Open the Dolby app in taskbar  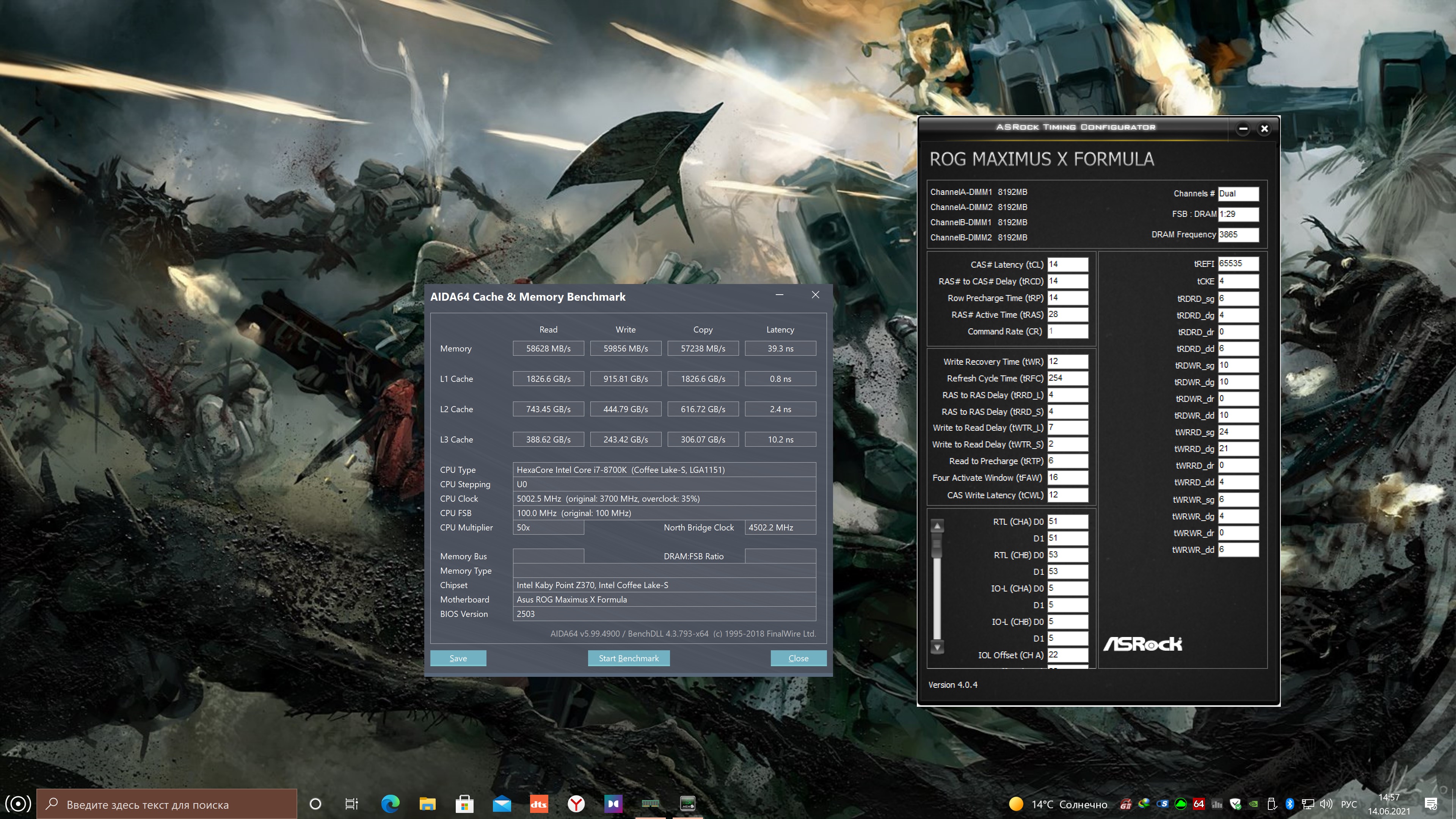point(613,803)
